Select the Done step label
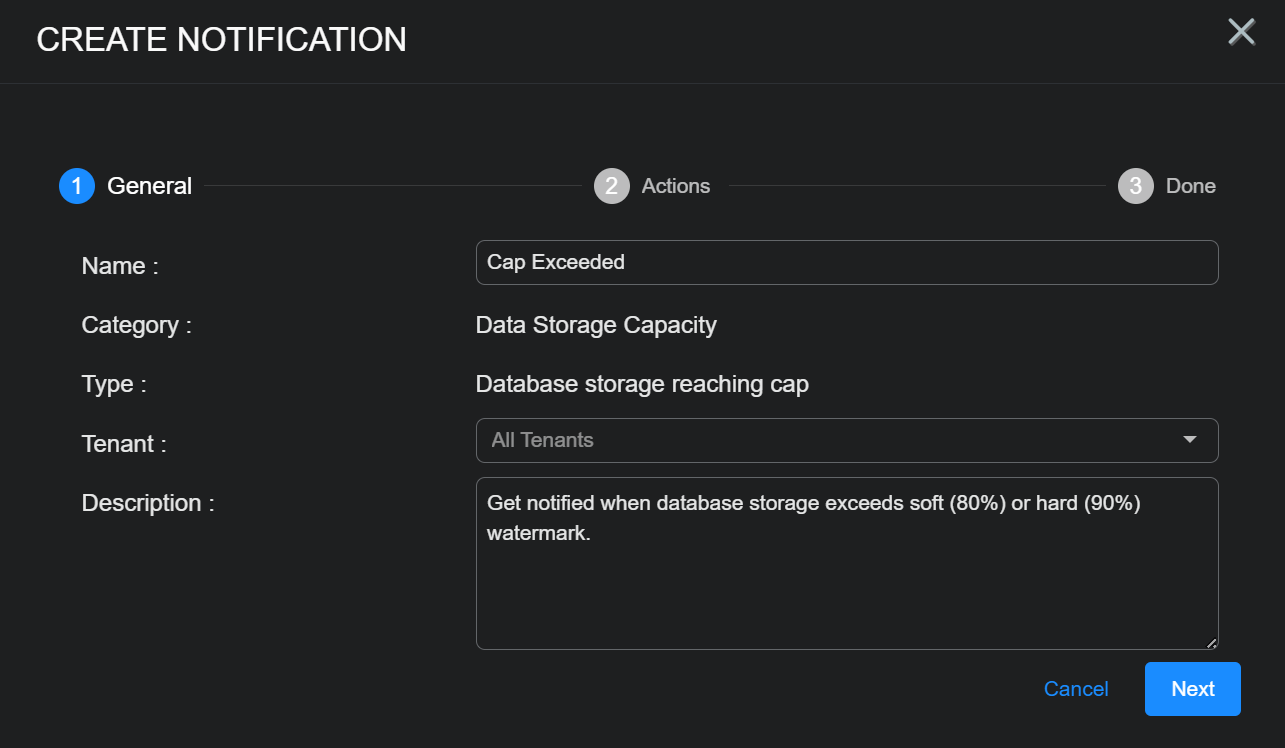Screen dimensions: 1285x748 click(1190, 186)
